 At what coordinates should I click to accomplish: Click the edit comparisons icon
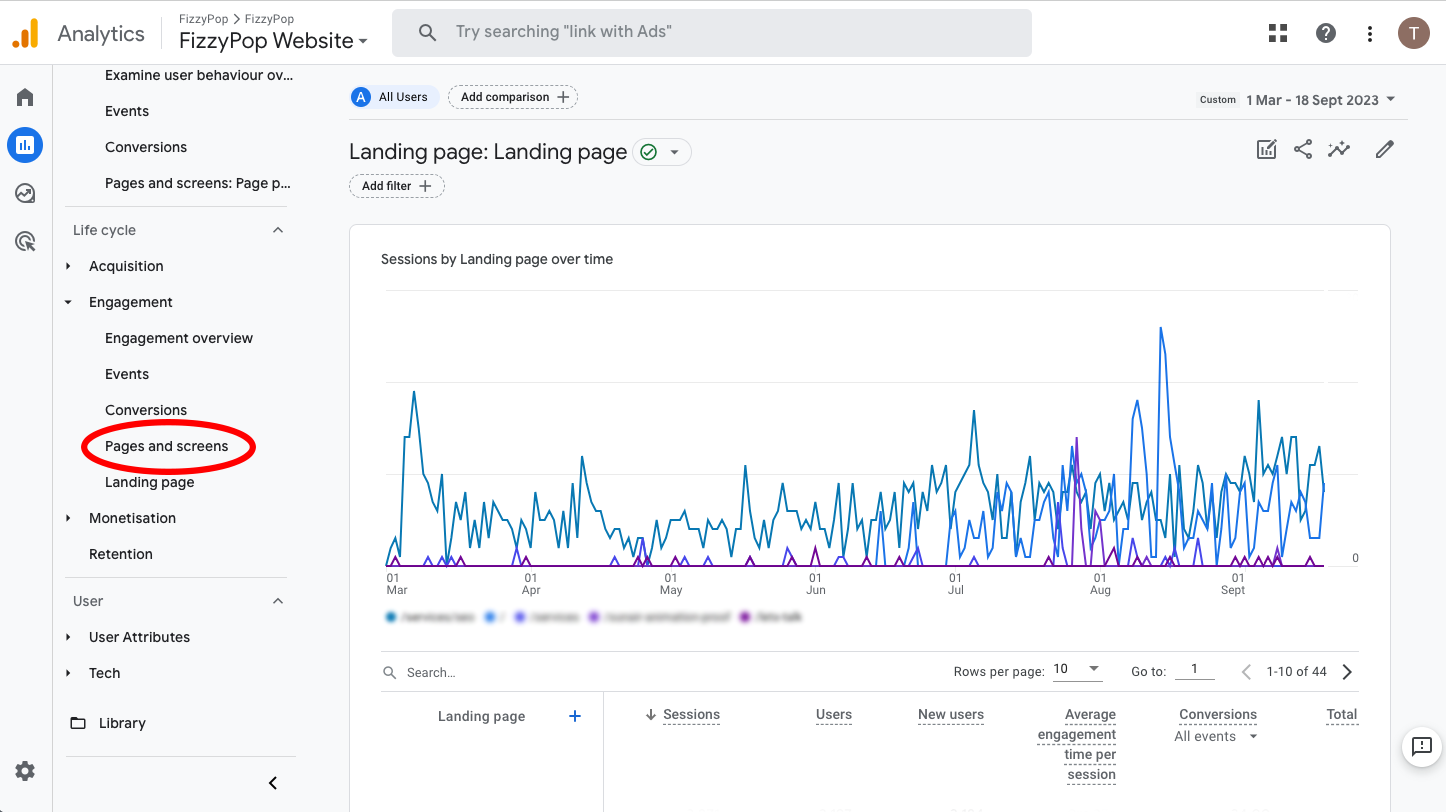click(x=1266, y=150)
